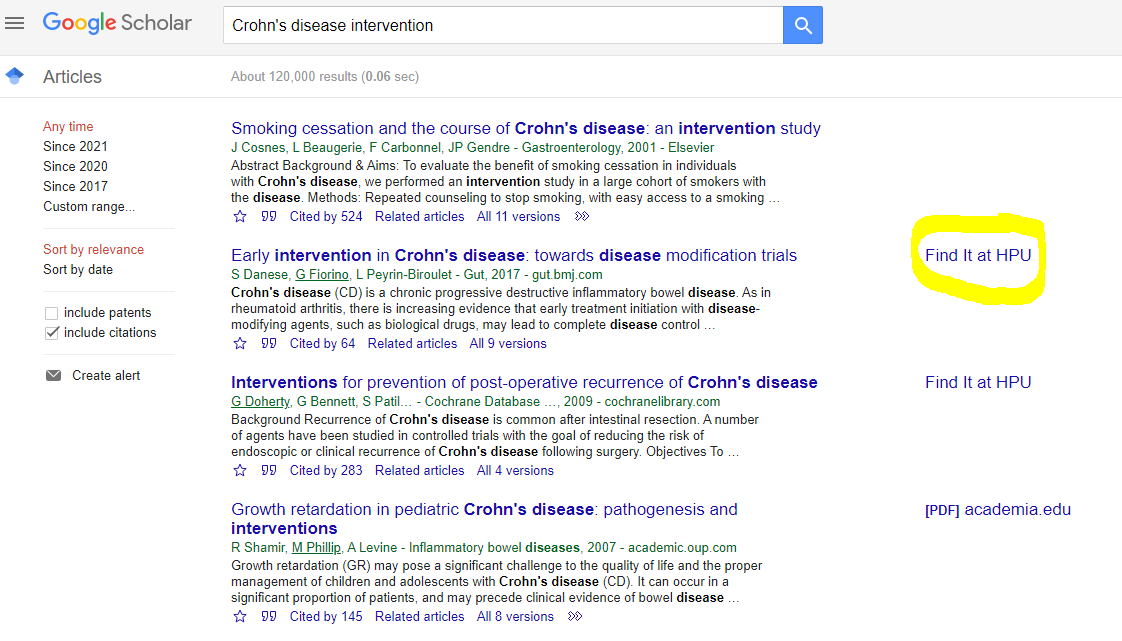Open the hamburger menu icon
Viewport: 1122px width, 641px height.
[x=14, y=23]
